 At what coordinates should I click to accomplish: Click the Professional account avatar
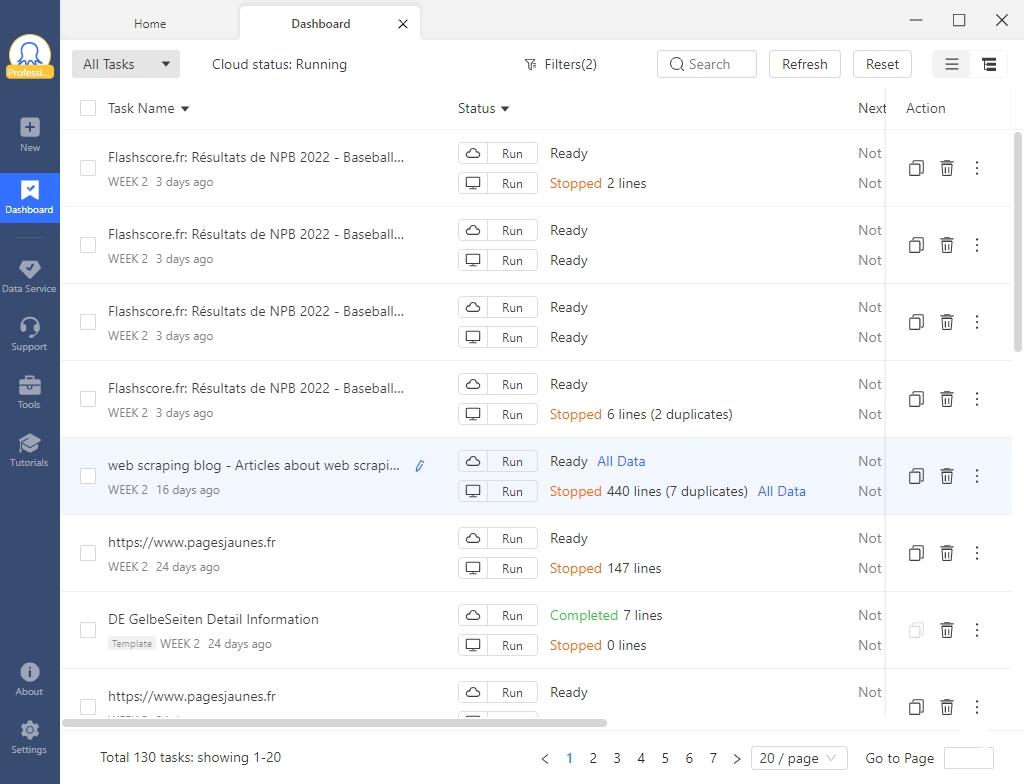coord(29,56)
